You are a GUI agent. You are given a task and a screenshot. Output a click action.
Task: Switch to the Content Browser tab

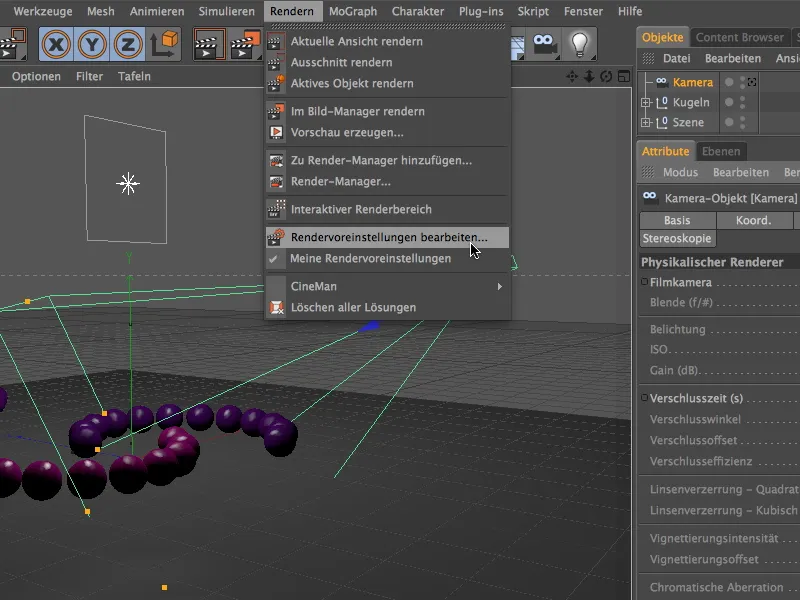click(739, 37)
